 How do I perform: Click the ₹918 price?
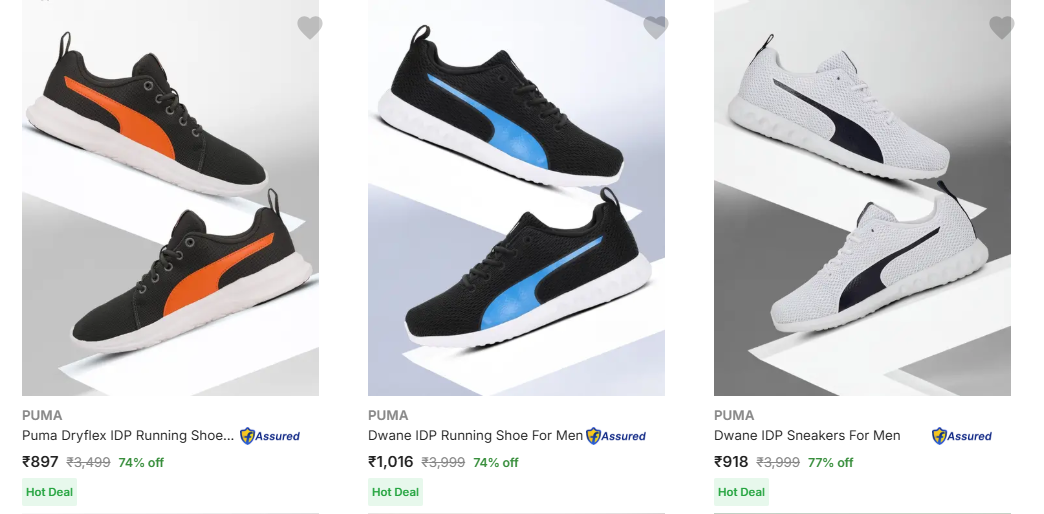click(x=731, y=462)
